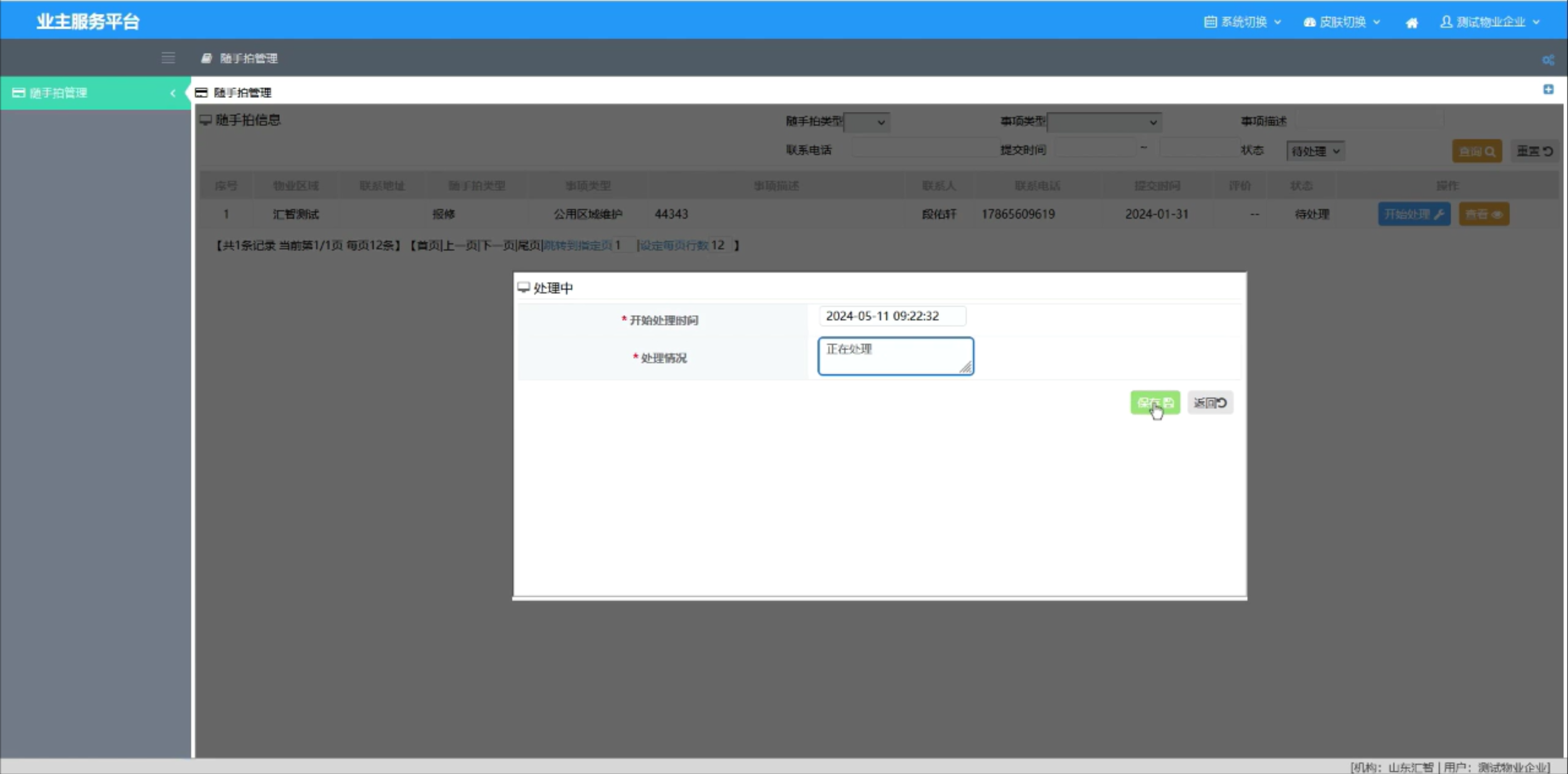Open the 皮肤切换 dropdown menu
1568x774 pixels.
(x=1342, y=22)
